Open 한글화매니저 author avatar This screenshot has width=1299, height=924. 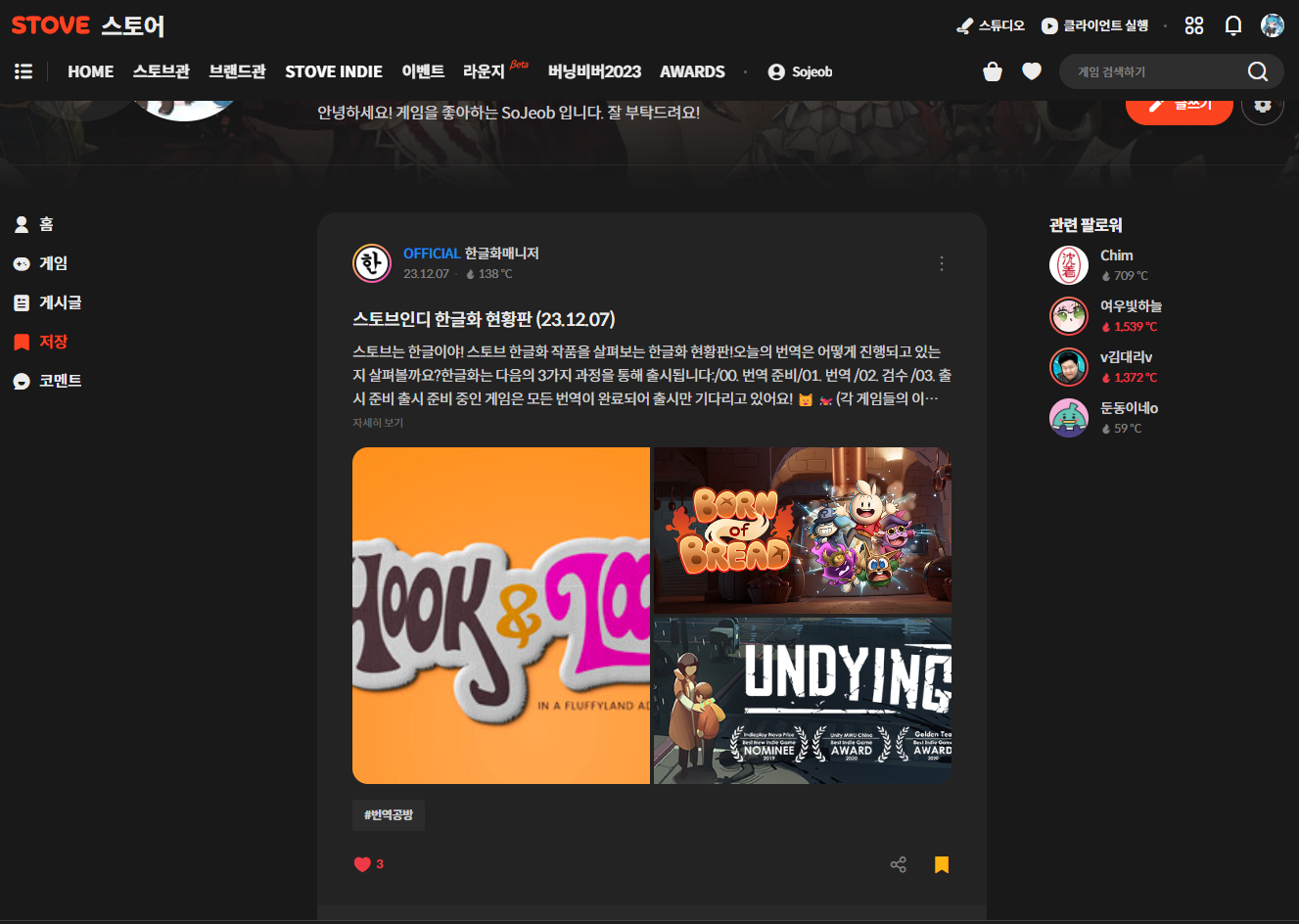click(372, 263)
